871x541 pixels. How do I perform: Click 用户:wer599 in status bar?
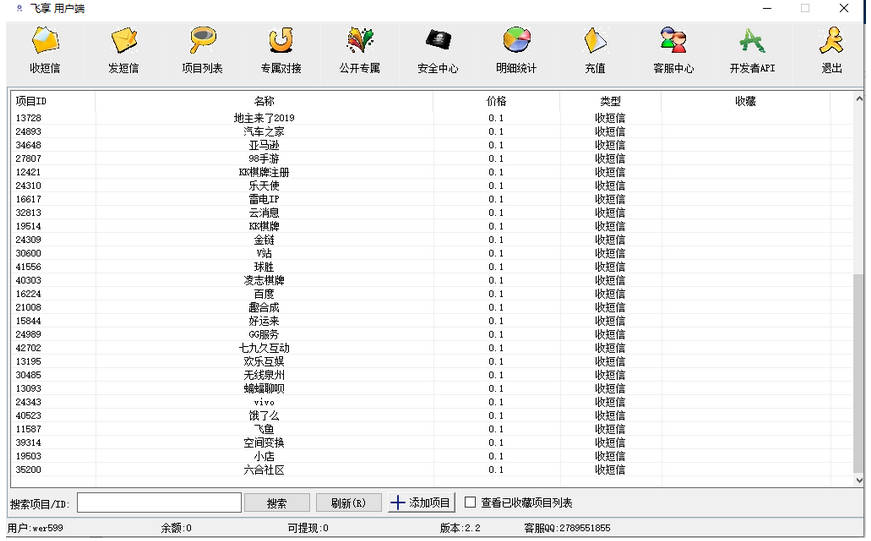pyautogui.click(x=35, y=528)
